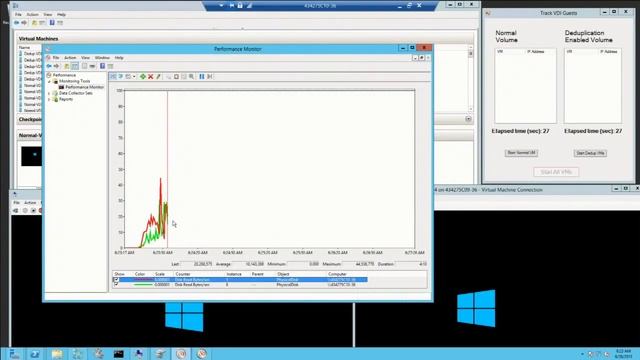The image size is (640, 360).
Task: Expand the Reports tree node
Action: point(50,99)
